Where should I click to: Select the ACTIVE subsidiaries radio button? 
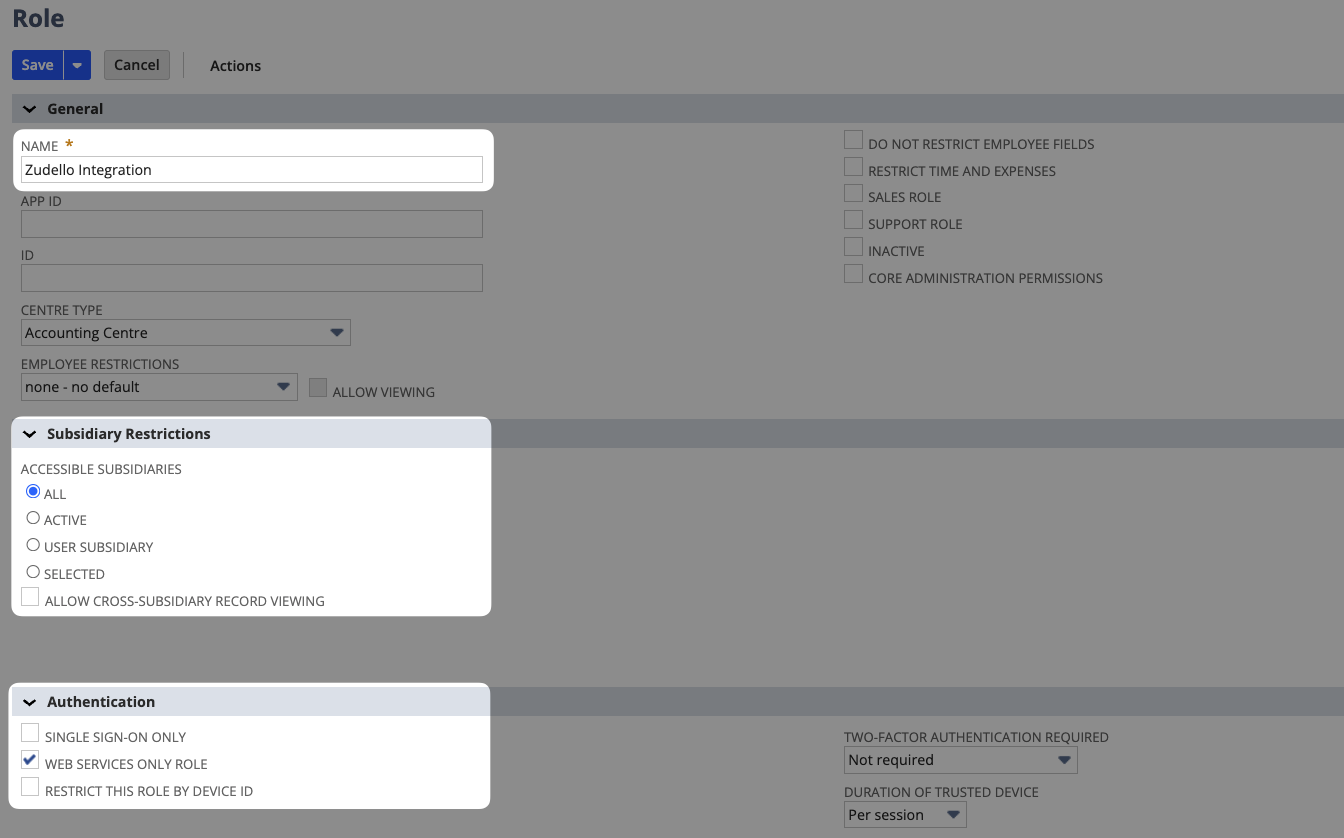[x=33, y=518]
